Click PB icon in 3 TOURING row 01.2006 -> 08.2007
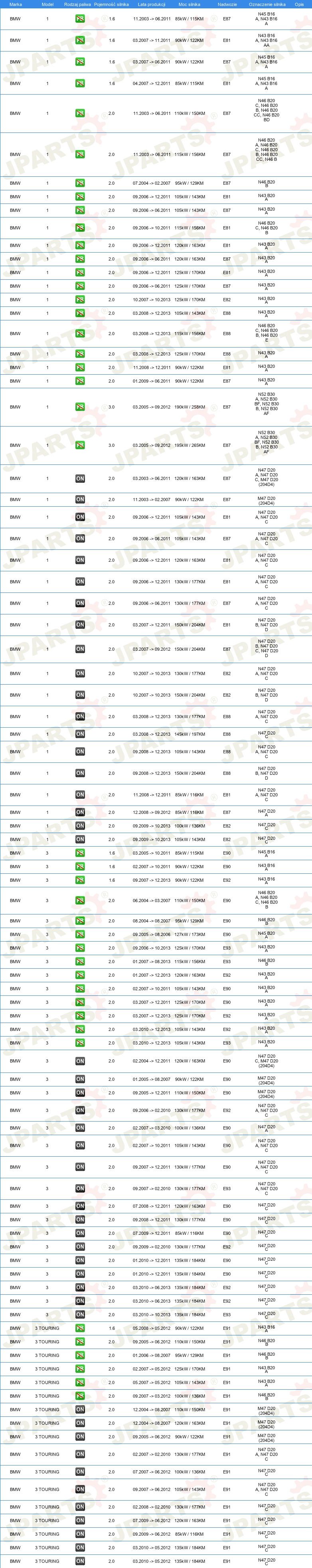 pos(80,1356)
